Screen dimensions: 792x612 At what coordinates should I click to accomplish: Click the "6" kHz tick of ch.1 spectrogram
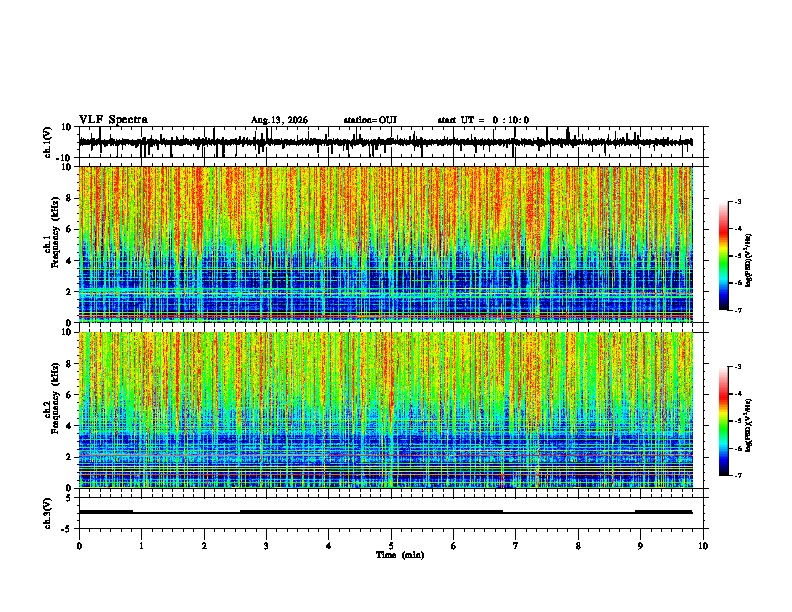[x=69, y=230]
